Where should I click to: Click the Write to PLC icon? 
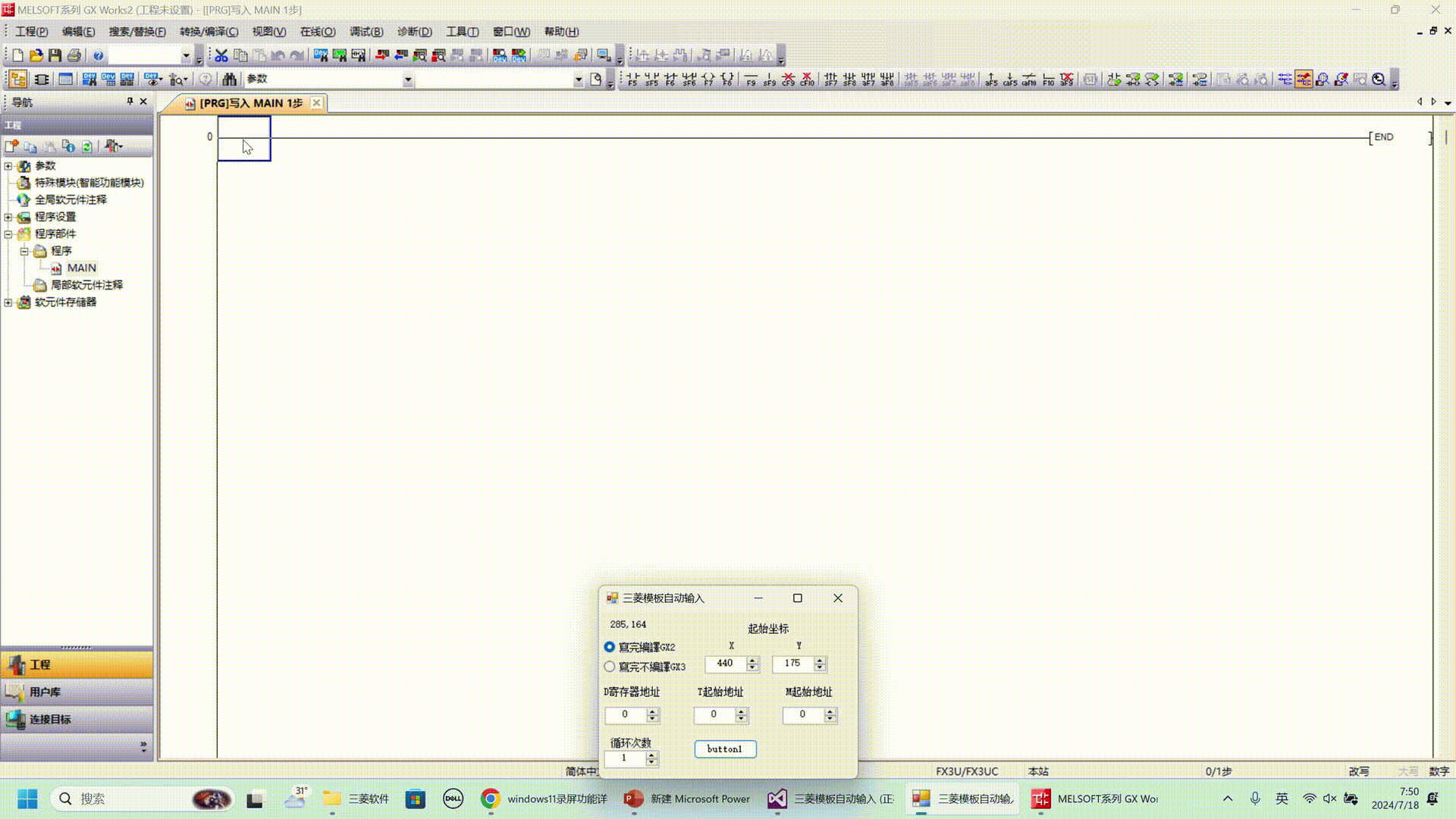pyautogui.click(x=381, y=55)
